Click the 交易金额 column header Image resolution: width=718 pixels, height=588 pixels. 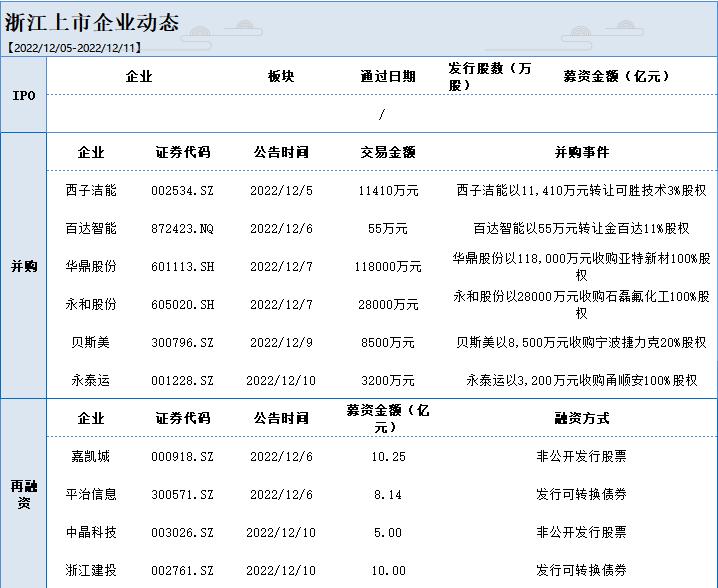point(388,152)
